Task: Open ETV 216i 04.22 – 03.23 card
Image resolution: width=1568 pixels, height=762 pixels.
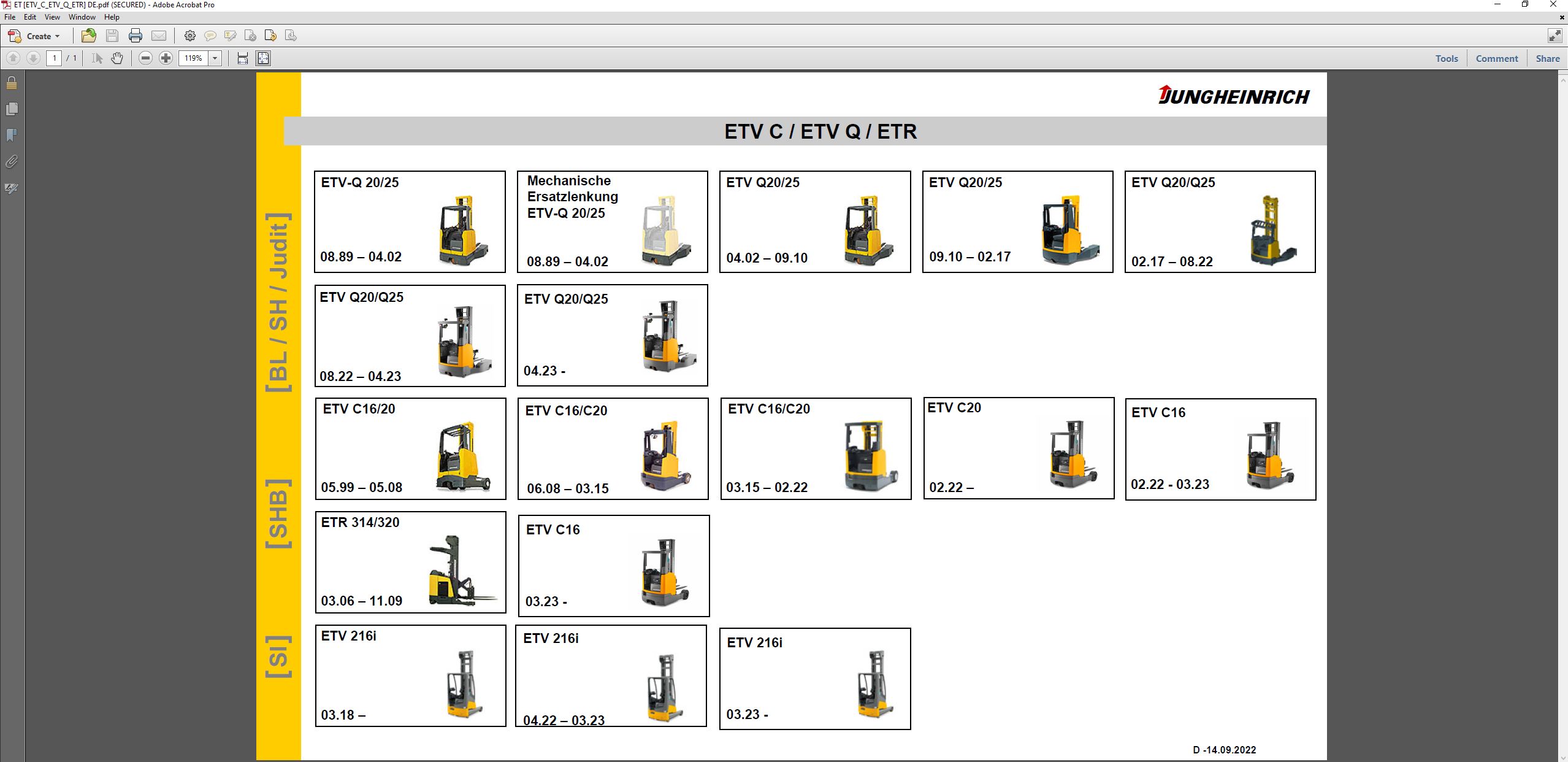Action: [611, 676]
